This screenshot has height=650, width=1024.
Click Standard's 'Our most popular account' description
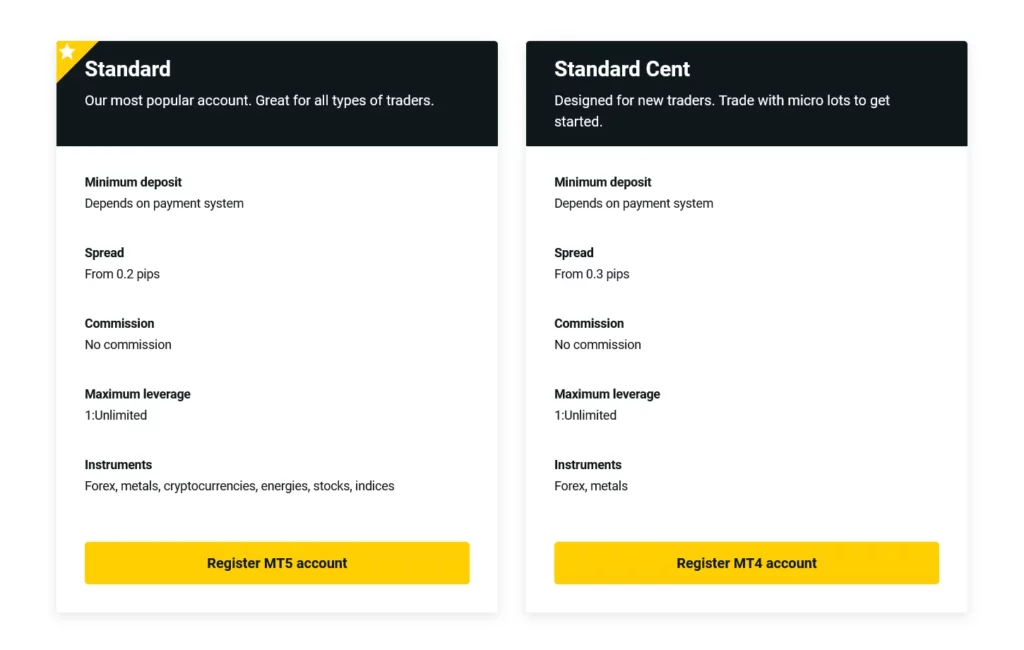(259, 100)
